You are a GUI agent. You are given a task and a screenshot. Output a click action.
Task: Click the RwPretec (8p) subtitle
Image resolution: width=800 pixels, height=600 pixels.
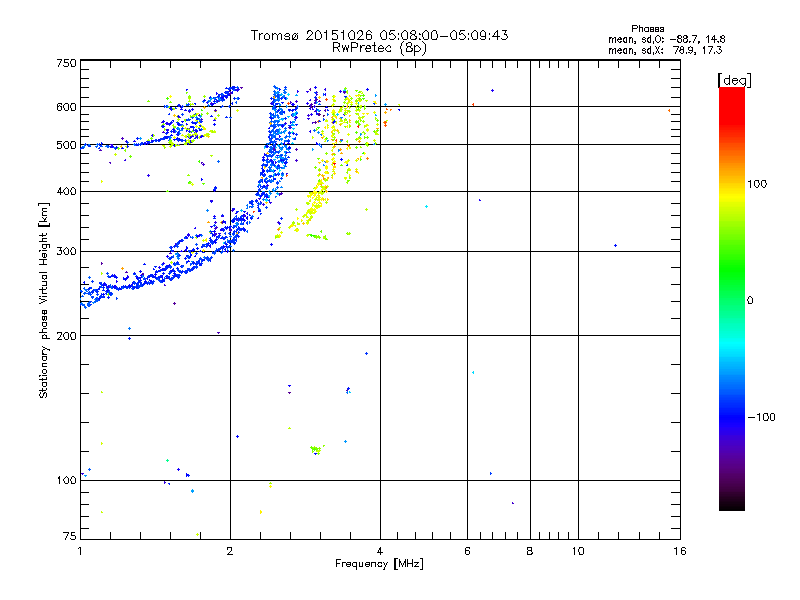379,48
